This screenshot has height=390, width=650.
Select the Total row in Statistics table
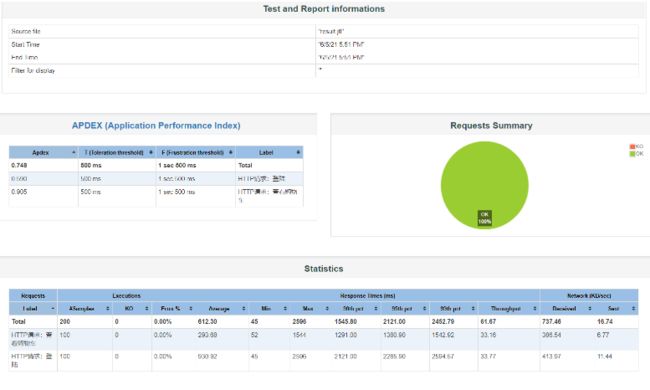click(324, 322)
